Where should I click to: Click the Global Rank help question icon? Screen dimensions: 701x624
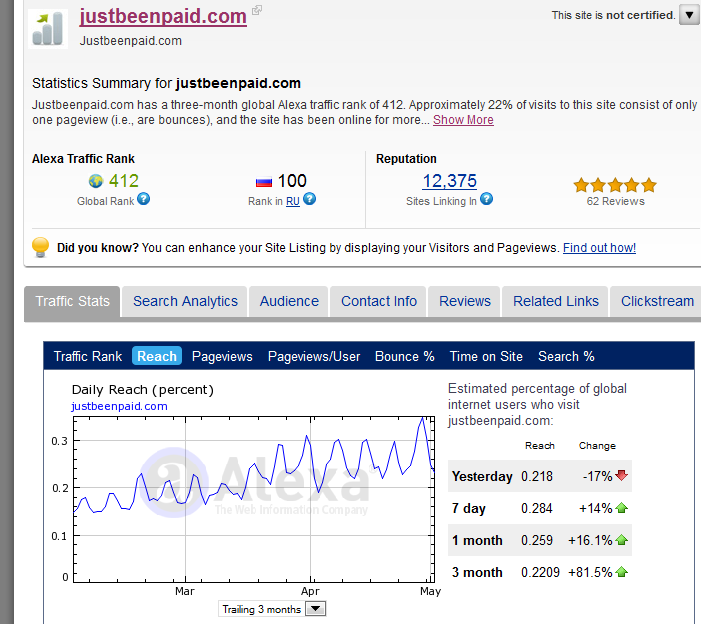pyautogui.click(x=144, y=200)
